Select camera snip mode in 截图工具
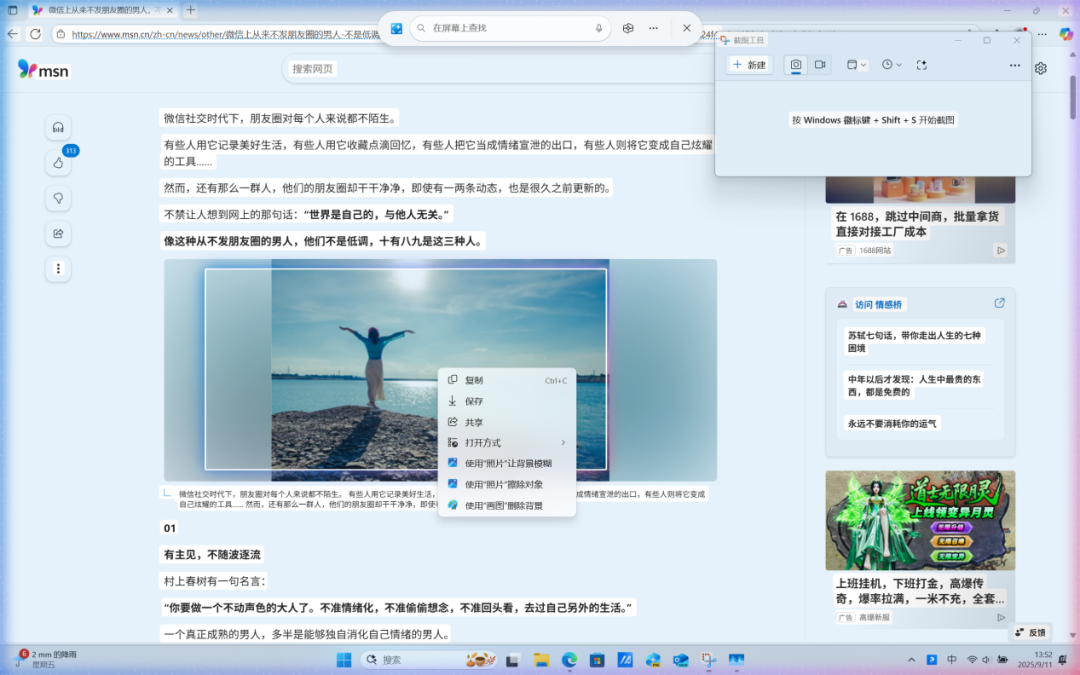This screenshot has width=1080, height=675. point(795,64)
